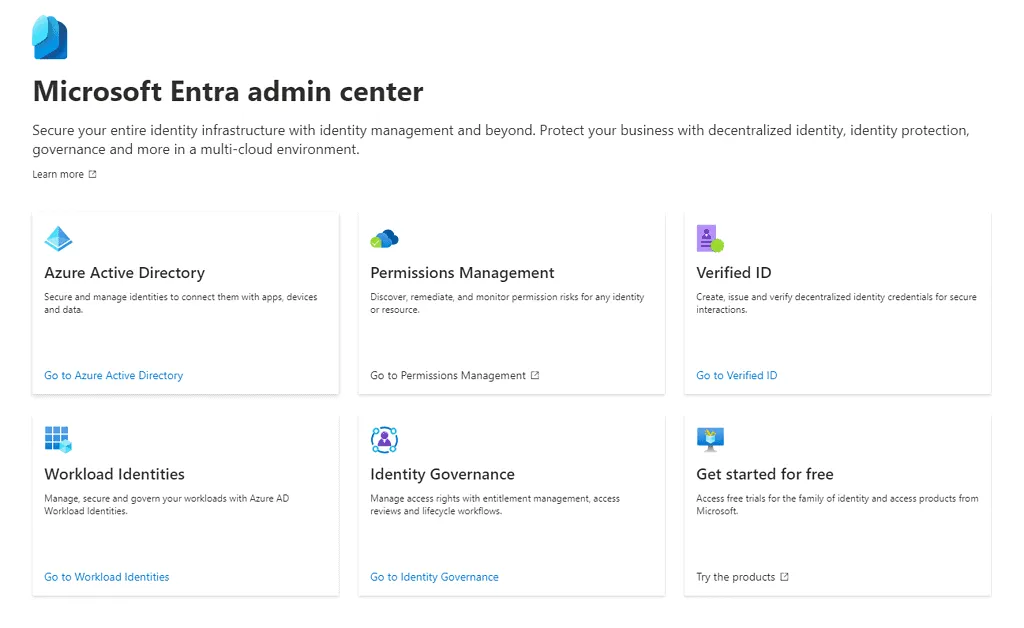The height and width of the screenshot is (628, 1024).
Task: Click the Get started monitor icon
Action: coord(710,440)
